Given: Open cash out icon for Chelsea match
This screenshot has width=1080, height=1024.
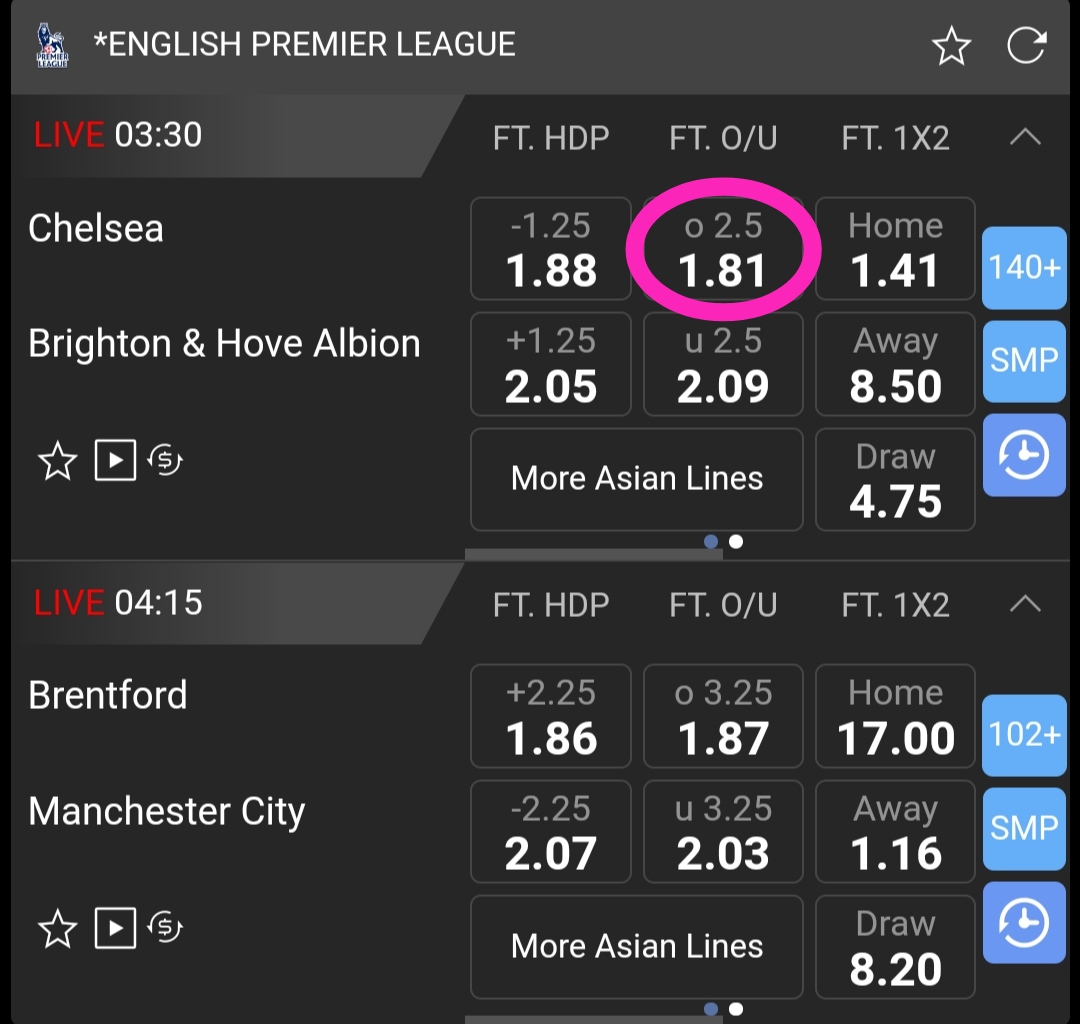Looking at the screenshot, I should tap(165, 461).
